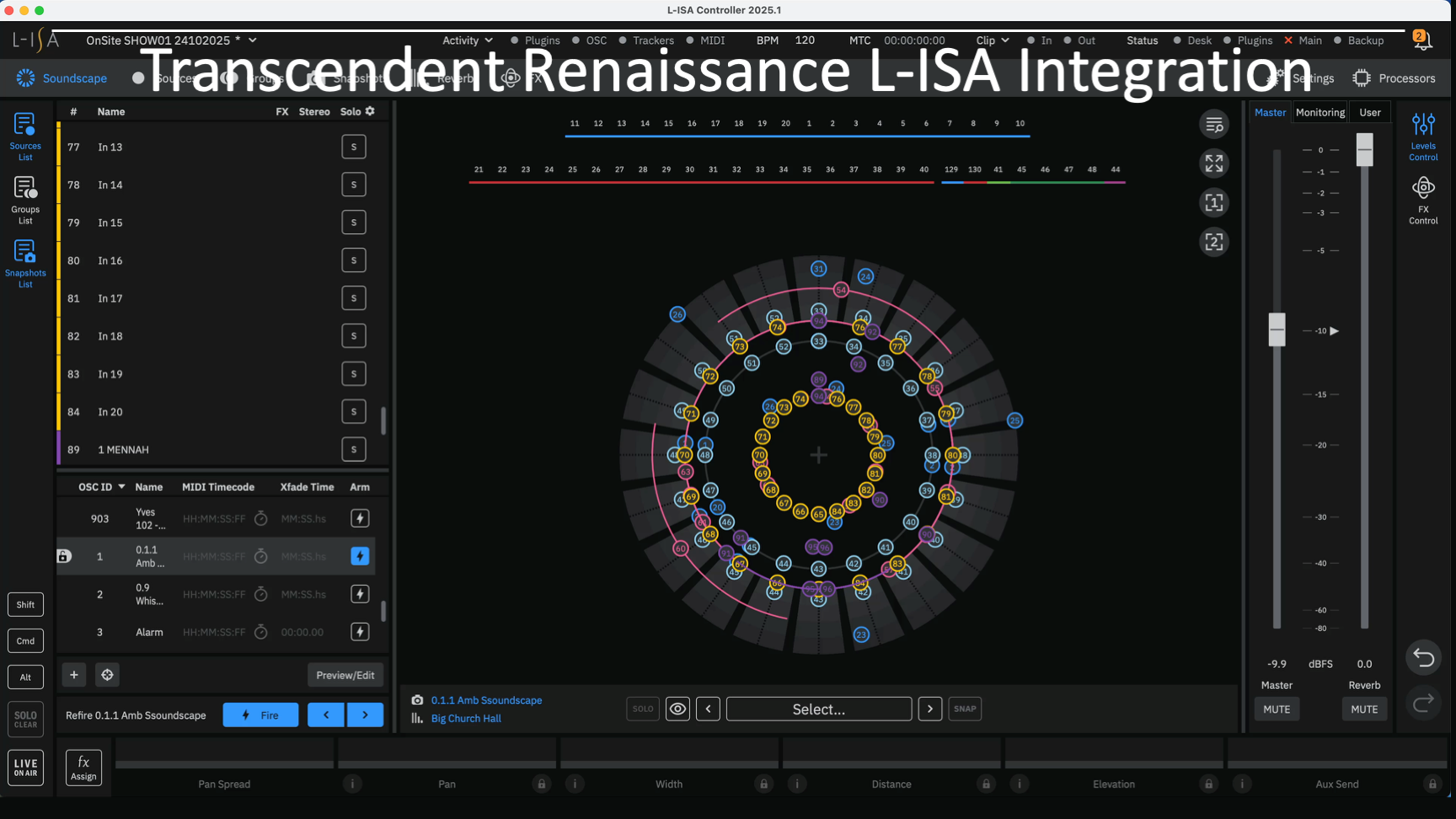Viewport: 1456px width, 819px height.
Task: Add a new snapshot with plus button
Action: [x=74, y=675]
